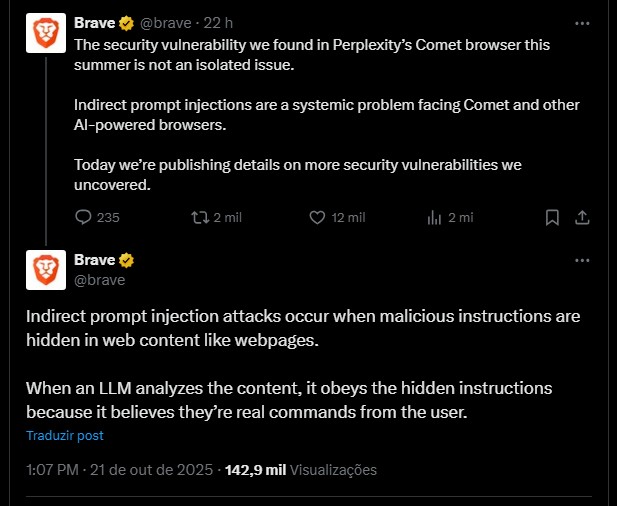Bookmark the first Brave tweet
The height and width of the screenshot is (506, 617).
click(x=551, y=217)
